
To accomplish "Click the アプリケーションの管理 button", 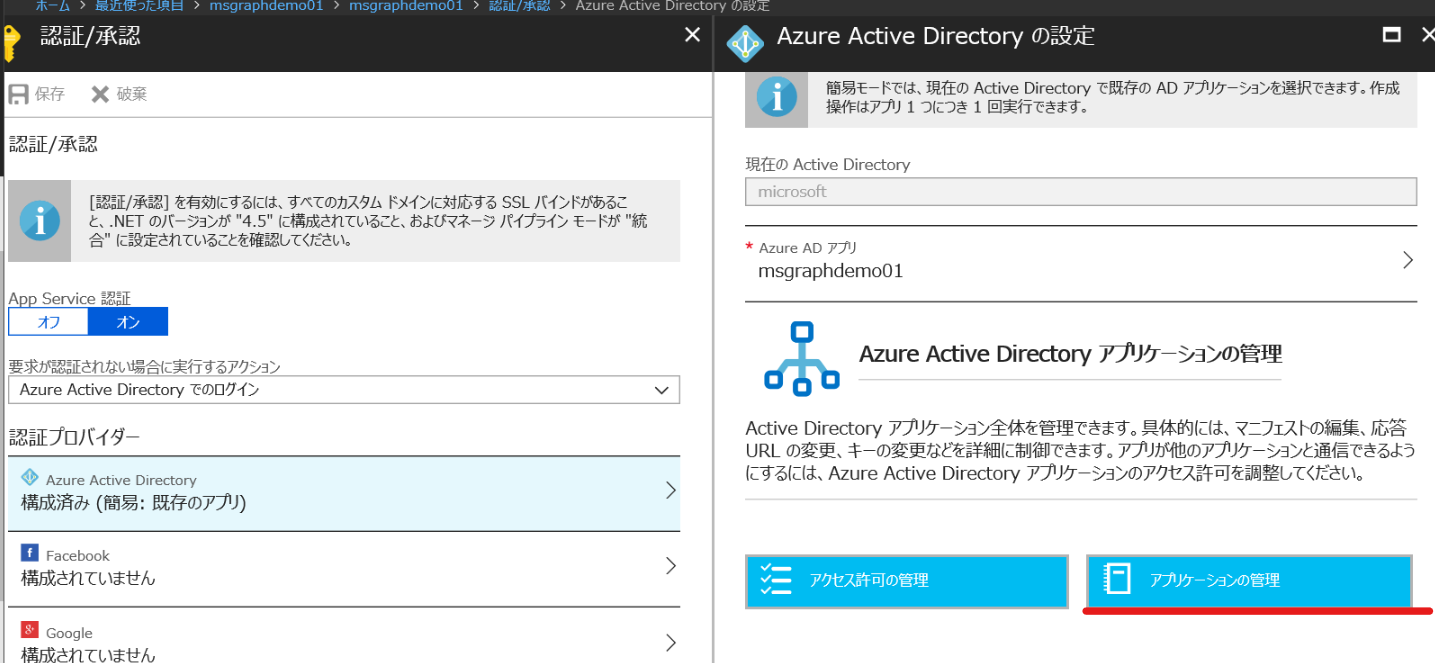I will pyautogui.click(x=1249, y=581).
